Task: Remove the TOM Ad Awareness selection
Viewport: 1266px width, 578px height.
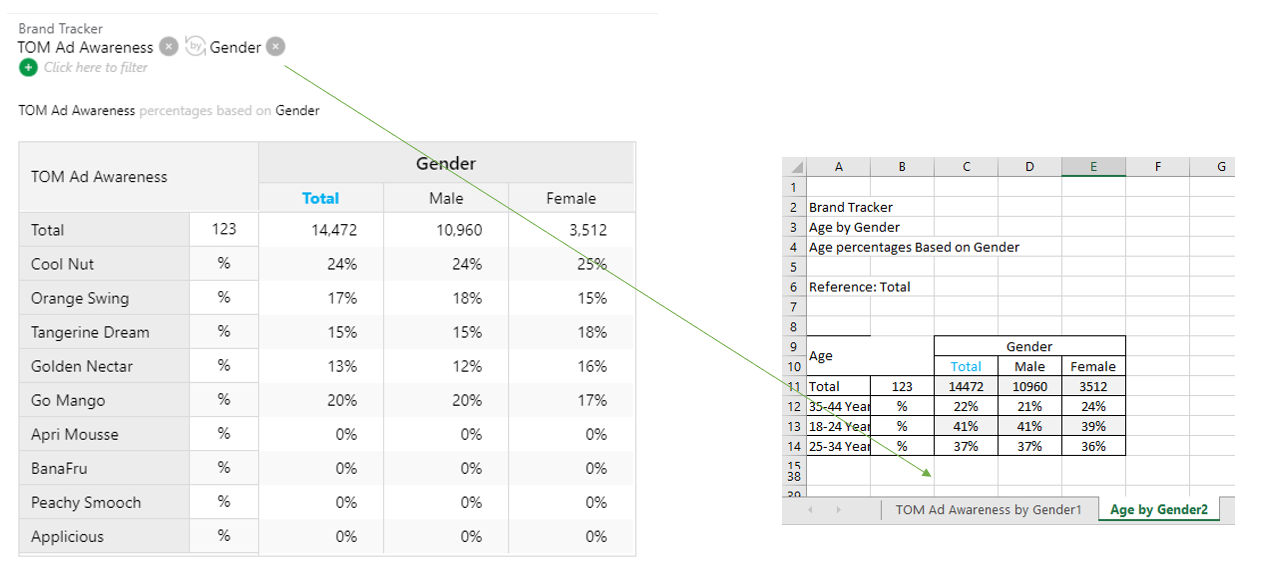Action: click(169, 46)
